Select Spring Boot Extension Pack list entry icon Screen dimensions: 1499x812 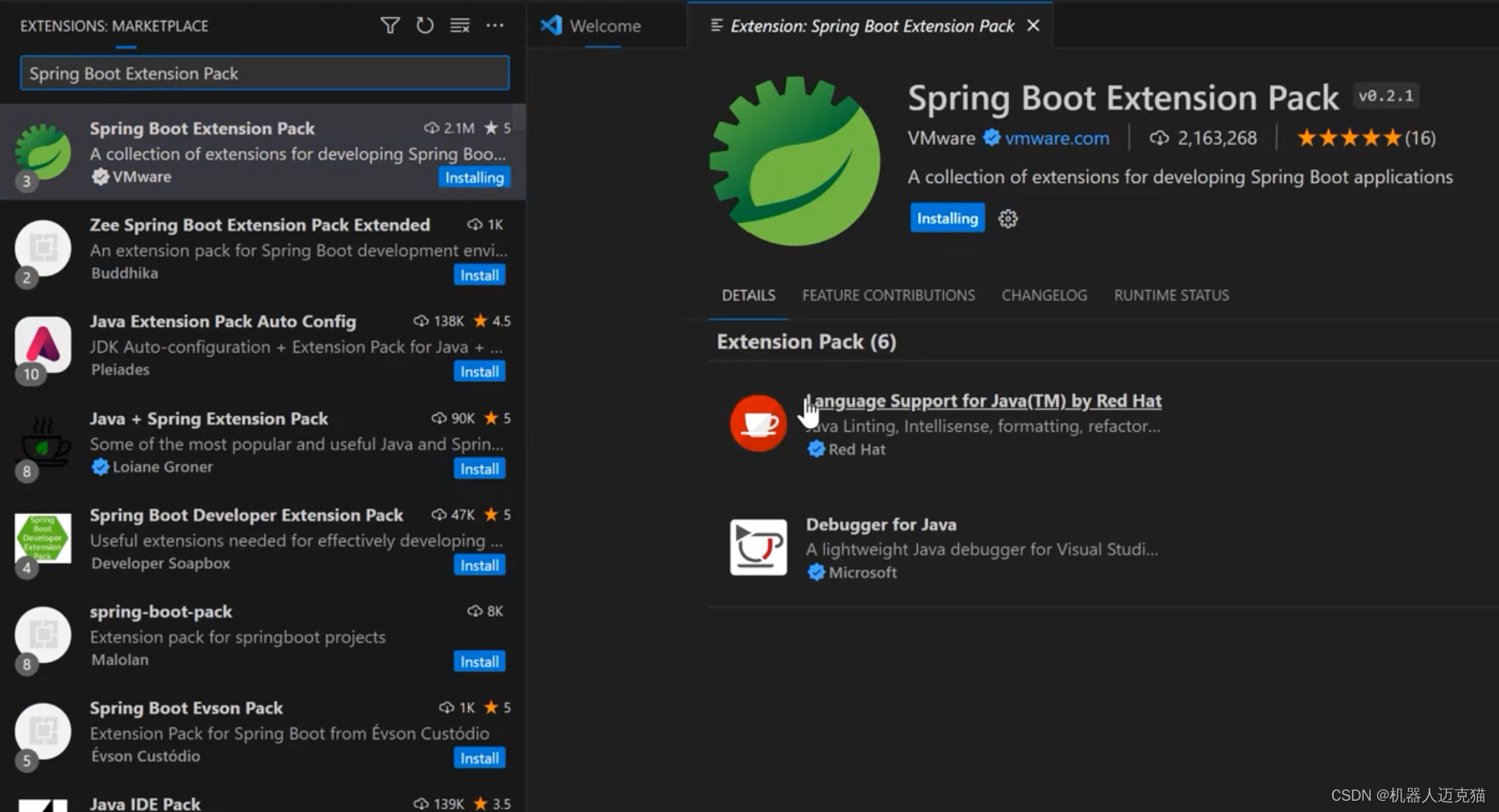coord(43,152)
